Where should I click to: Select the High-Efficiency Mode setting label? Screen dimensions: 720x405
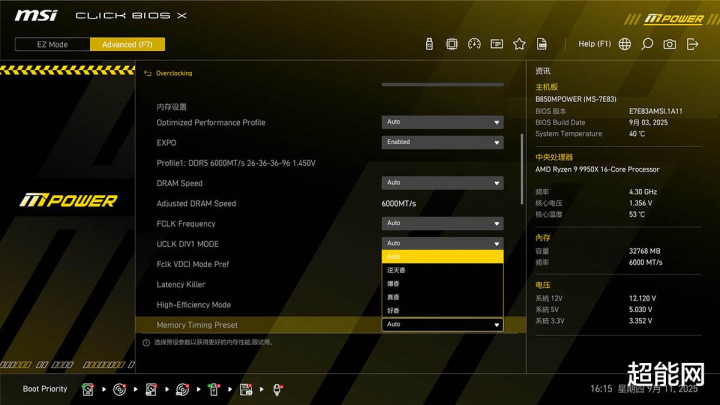[x=193, y=305]
